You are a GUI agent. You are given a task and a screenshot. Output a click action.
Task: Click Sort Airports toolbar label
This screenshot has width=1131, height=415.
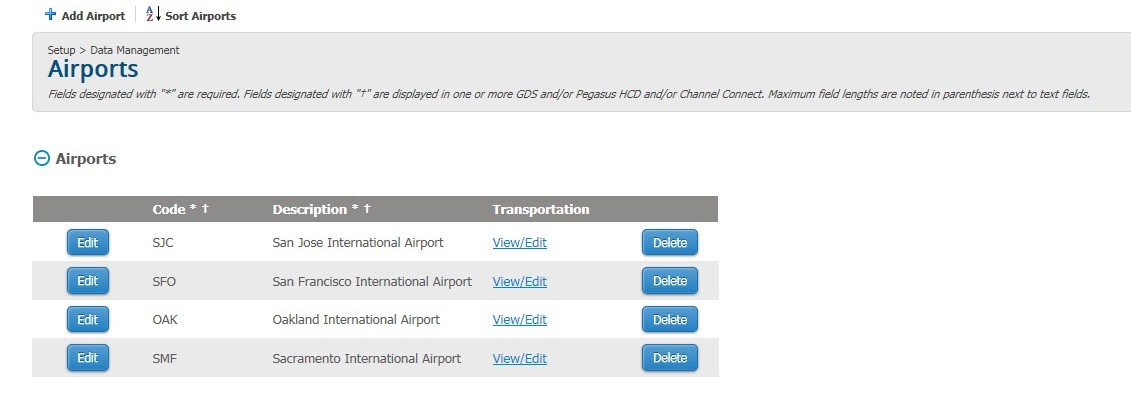[201, 16]
